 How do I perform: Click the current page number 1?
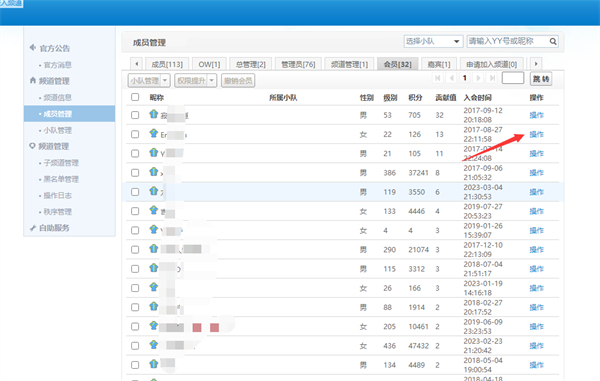pos(465,78)
